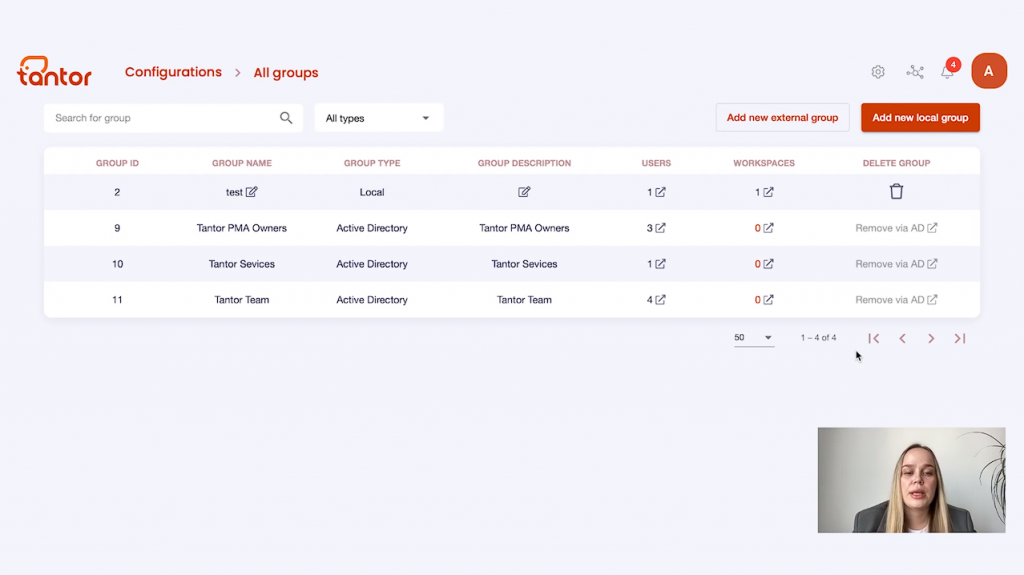
Task: Click the All groups breadcrumb
Action: point(286,73)
